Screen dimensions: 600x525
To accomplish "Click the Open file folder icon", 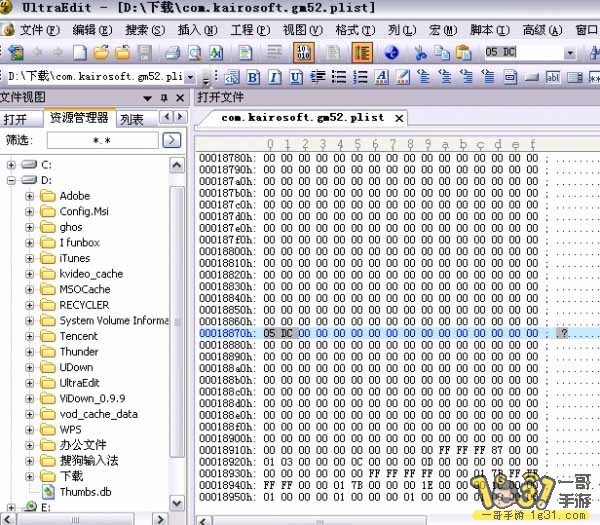I will coord(101,53).
